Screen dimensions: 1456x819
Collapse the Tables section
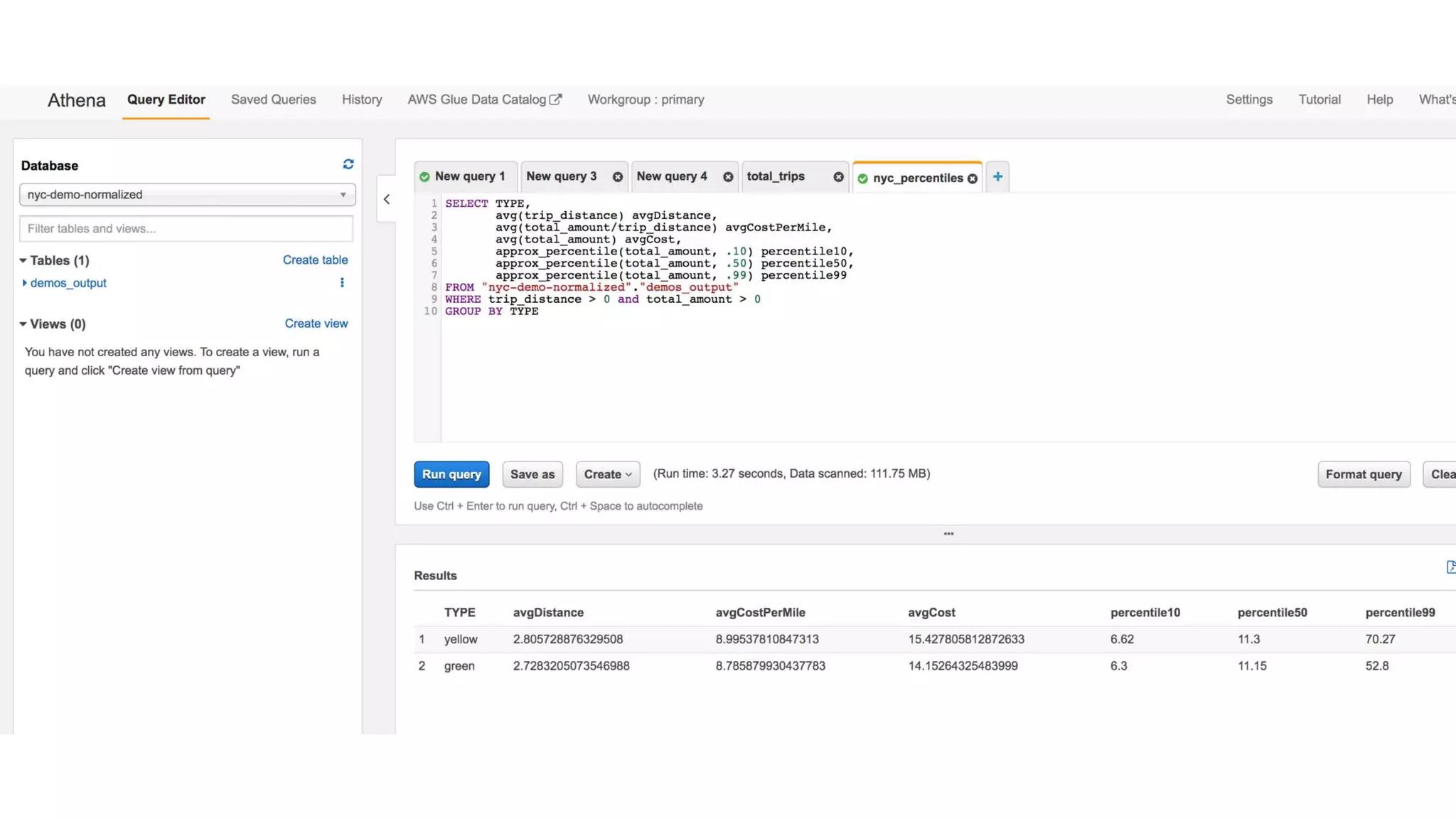pos(23,261)
